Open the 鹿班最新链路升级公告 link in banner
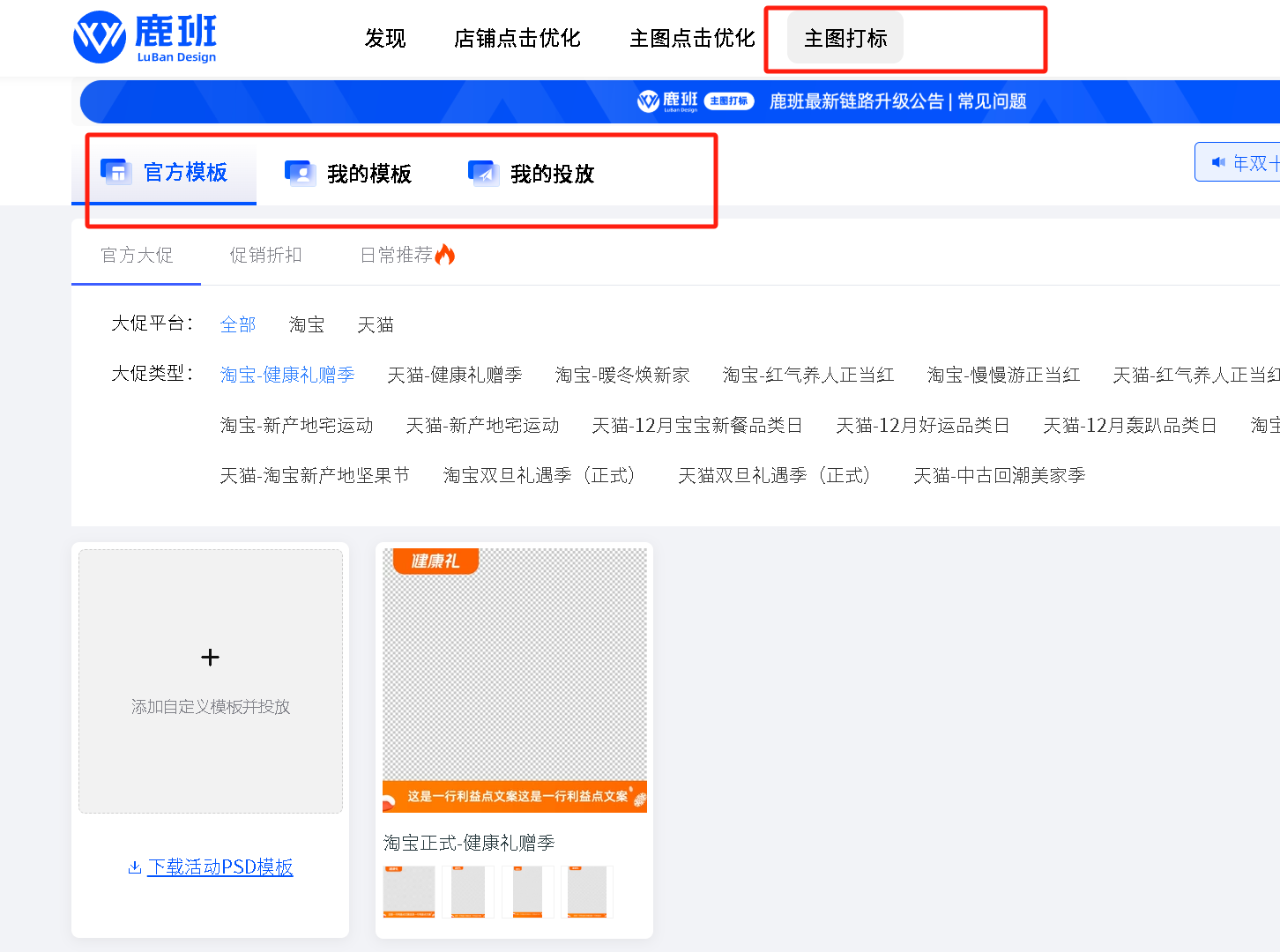Image resolution: width=1280 pixels, height=952 pixels. (x=856, y=101)
